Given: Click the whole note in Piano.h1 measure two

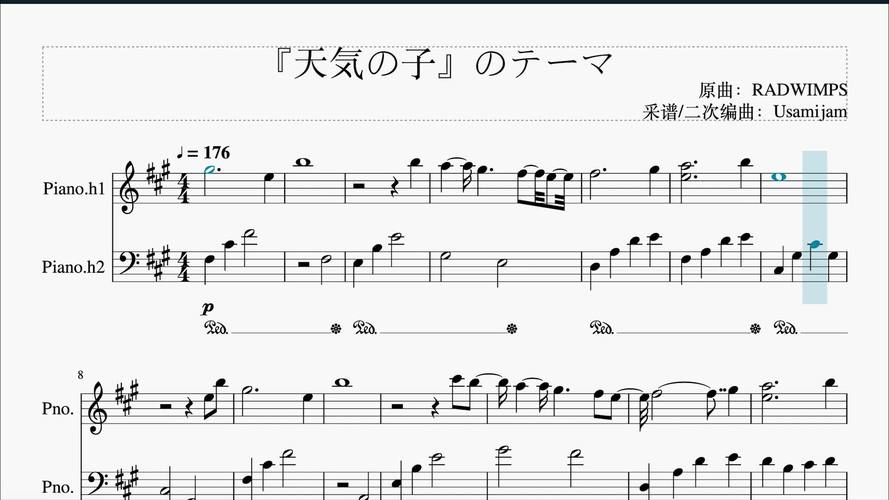Looking at the screenshot, I should point(303,162).
